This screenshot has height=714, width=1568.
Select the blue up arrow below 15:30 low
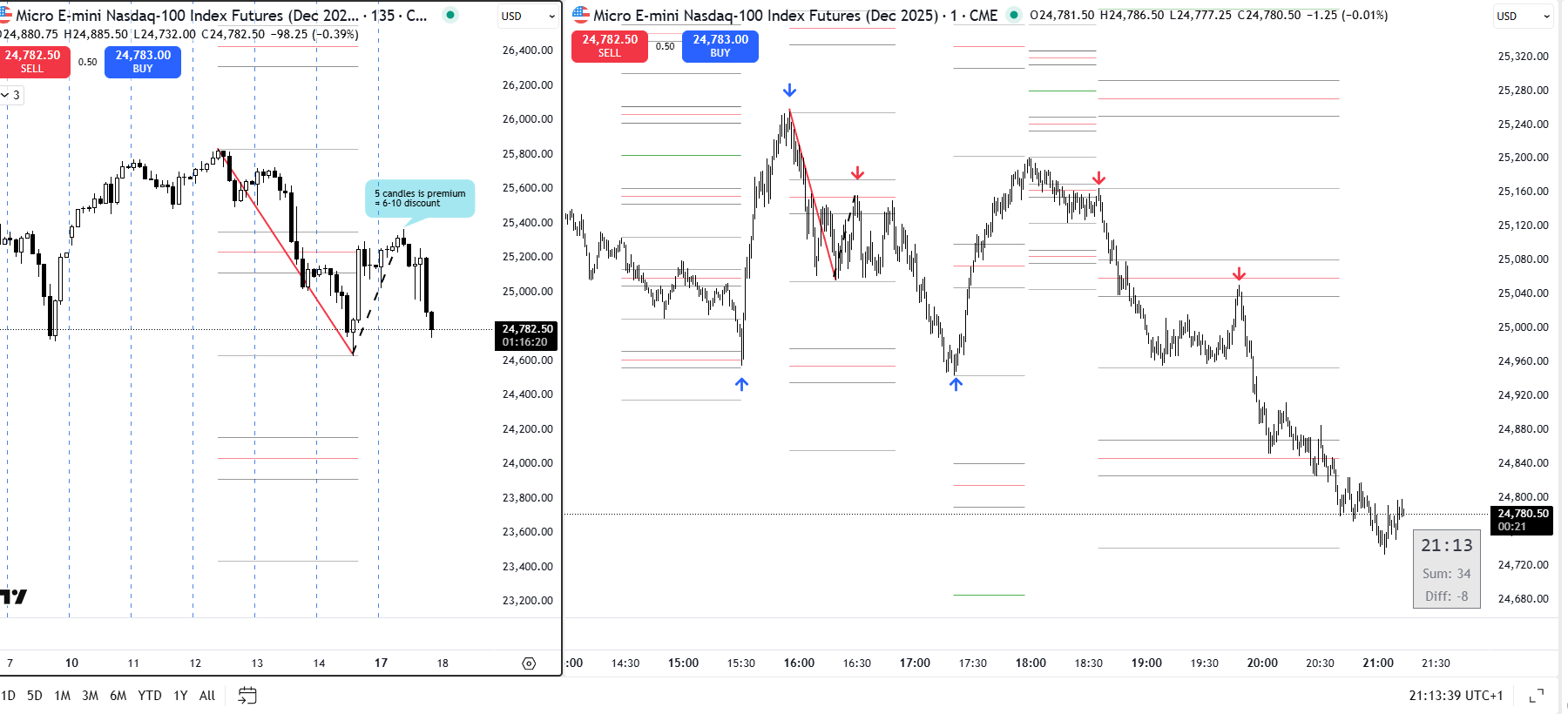pos(741,384)
